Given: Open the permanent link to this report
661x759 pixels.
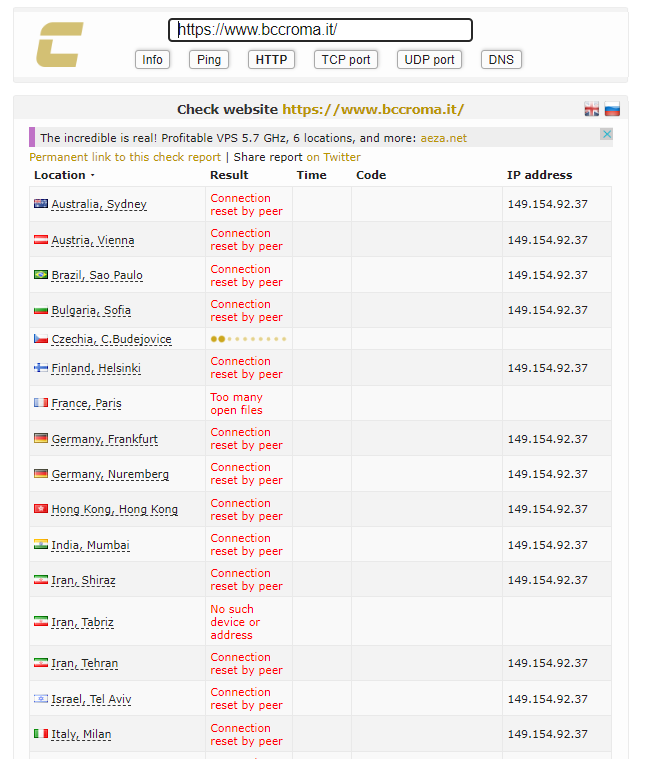Looking at the screenshot, I should [125, 157].
